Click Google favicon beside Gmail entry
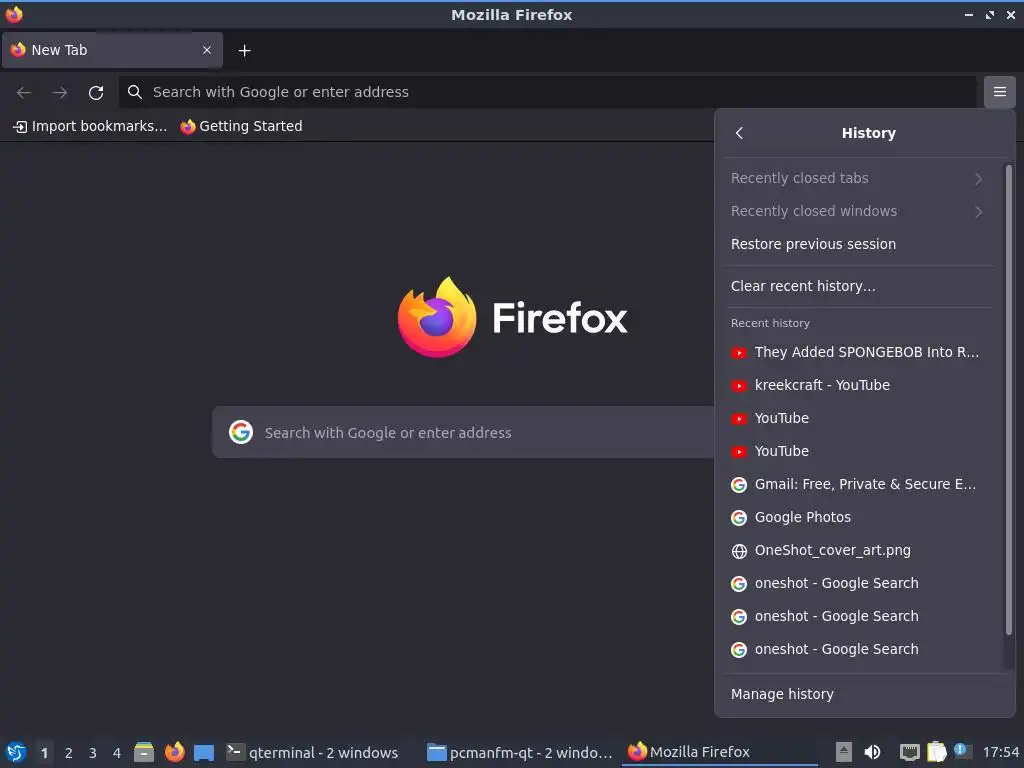The image size is (1024, 768). [739, 485]
